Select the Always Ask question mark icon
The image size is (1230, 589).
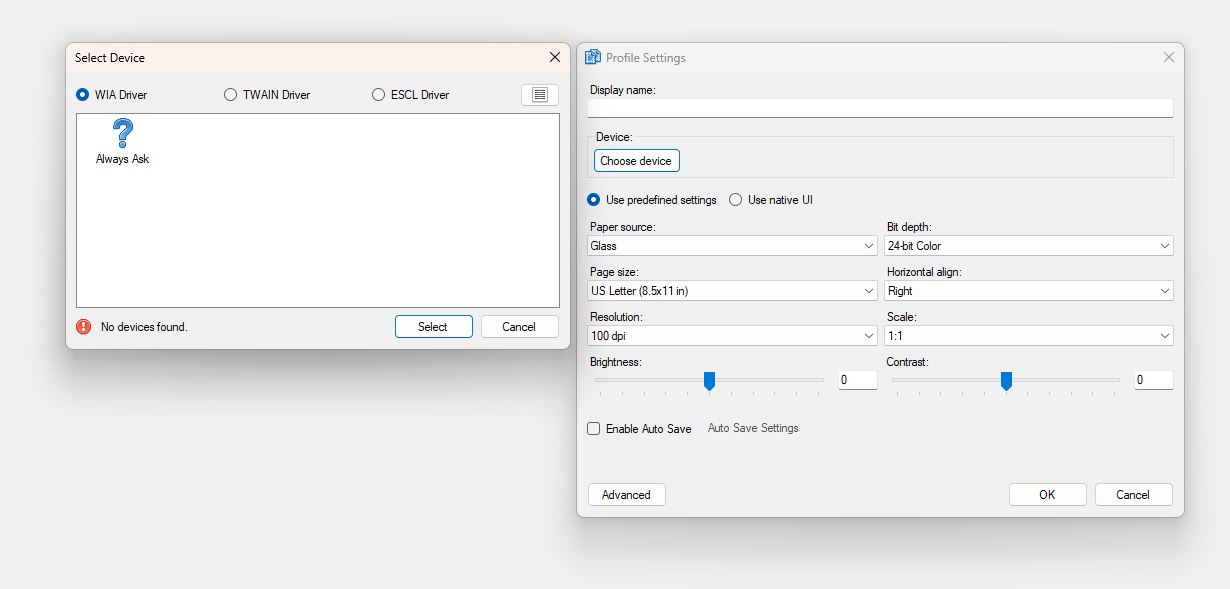point(123,133)
